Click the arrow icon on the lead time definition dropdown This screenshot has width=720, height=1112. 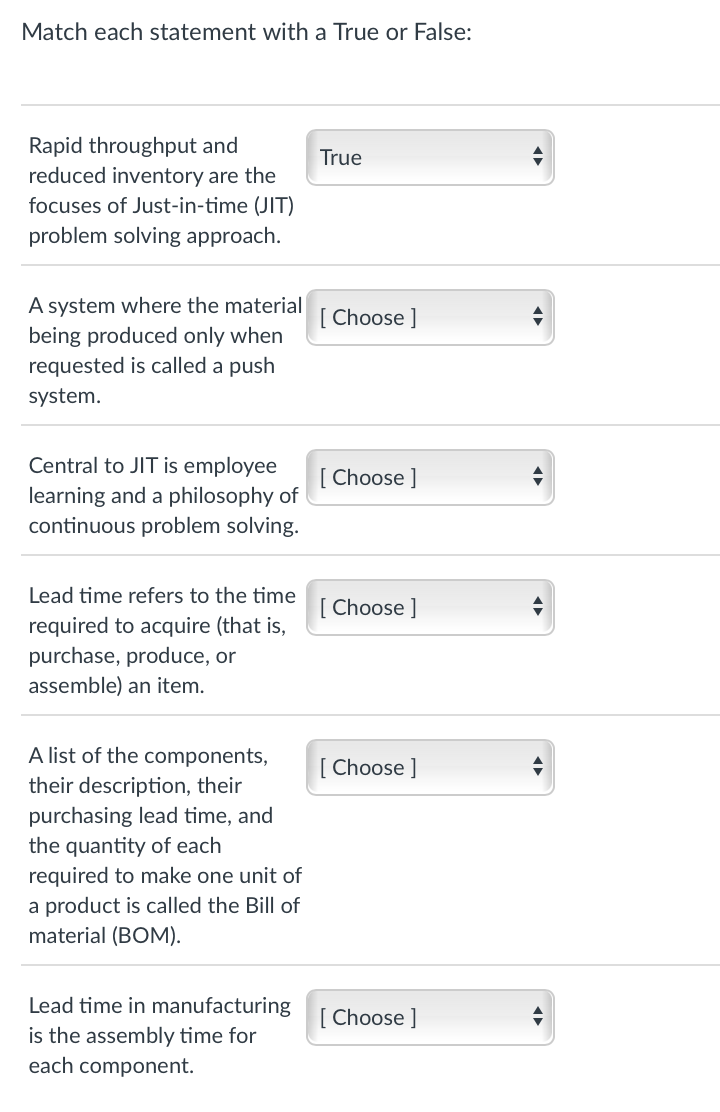tap(537, 607)
